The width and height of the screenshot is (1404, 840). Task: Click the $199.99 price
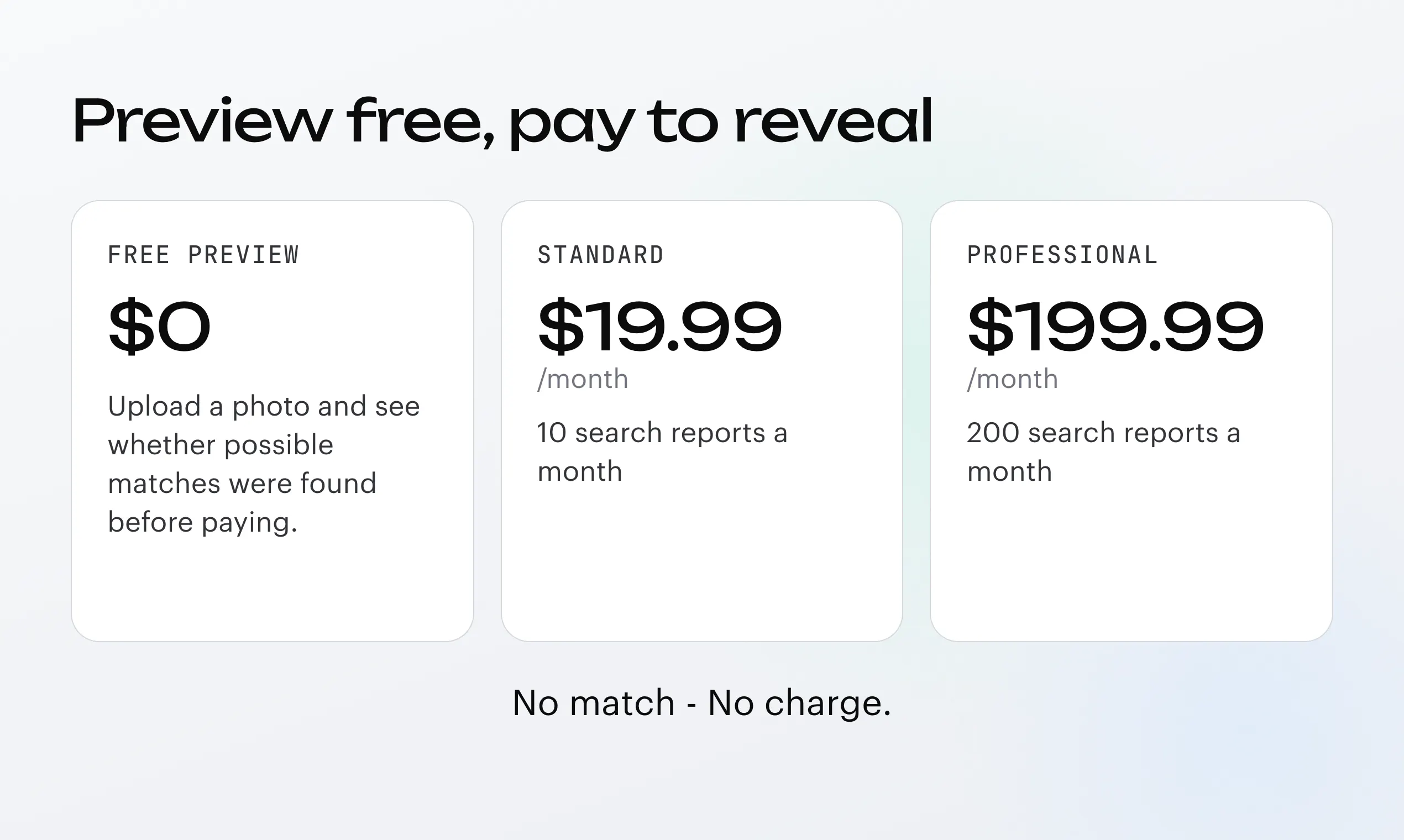1115,327
